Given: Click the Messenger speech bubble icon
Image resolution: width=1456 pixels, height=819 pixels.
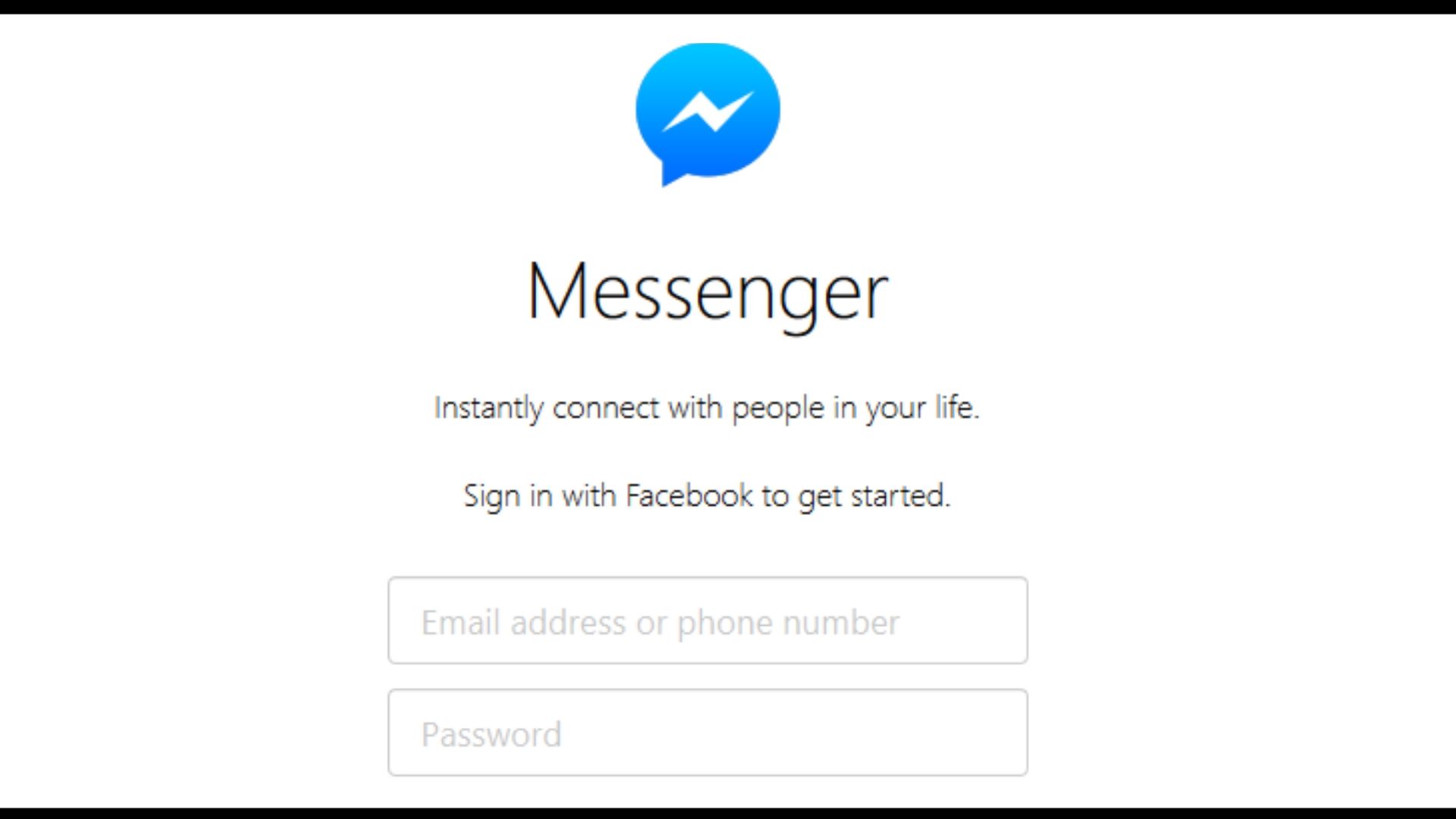Looking at the screenshot, I should [708, 114].
